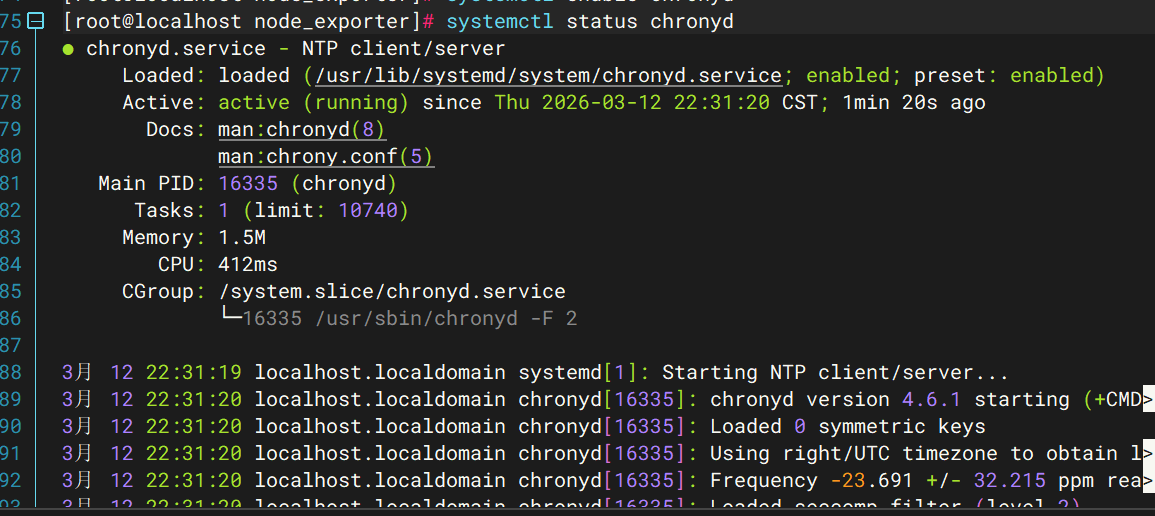Click the '1min 20s ago' text

pos(913,103)
